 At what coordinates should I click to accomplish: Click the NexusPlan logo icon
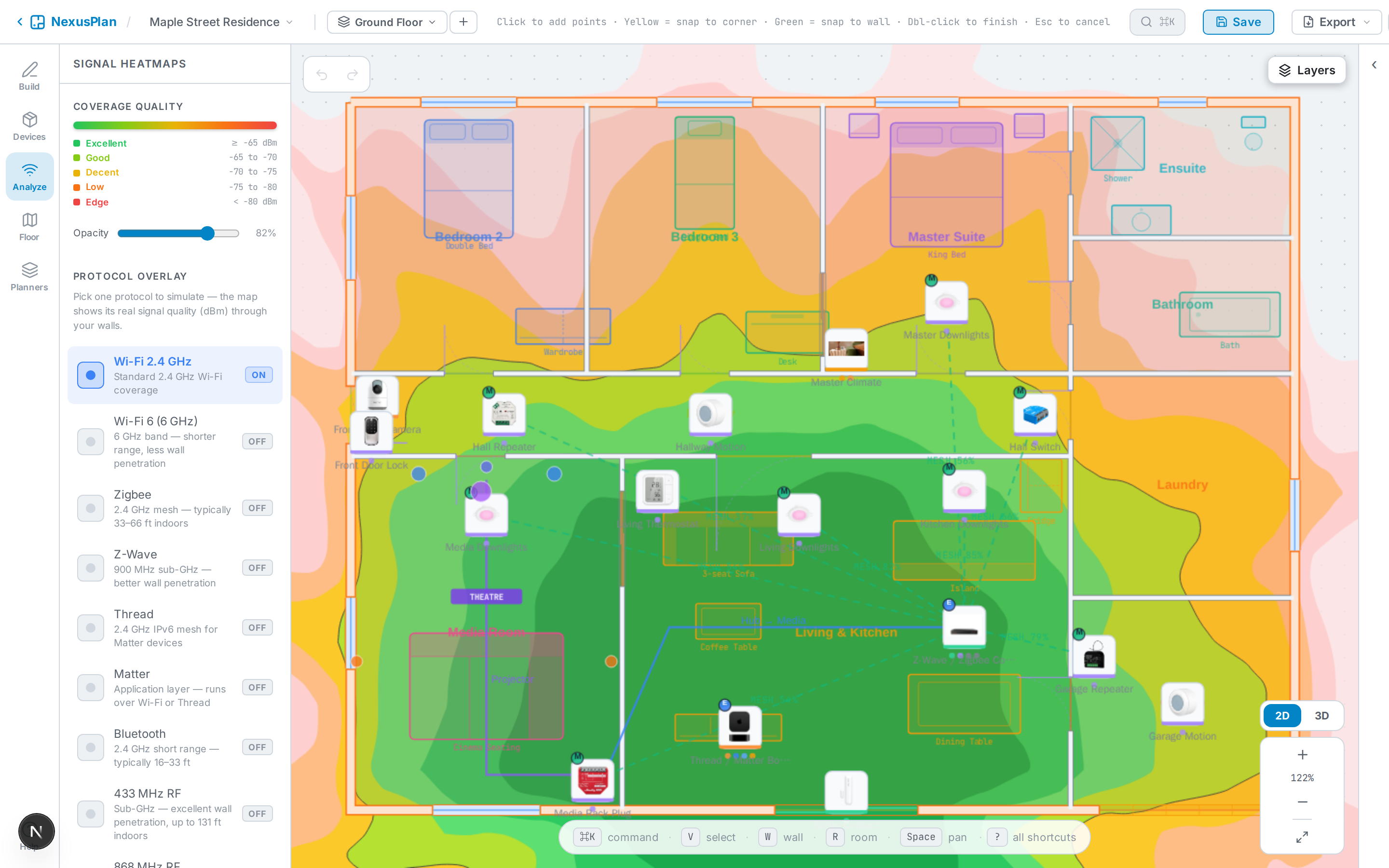pos(38,22)
